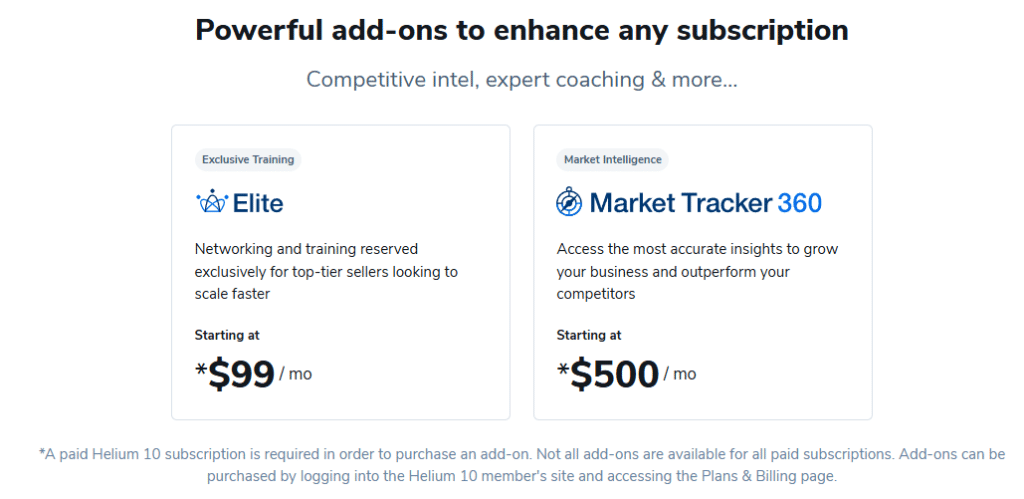
Task: Click the $500 per month price
Action: 614,374
